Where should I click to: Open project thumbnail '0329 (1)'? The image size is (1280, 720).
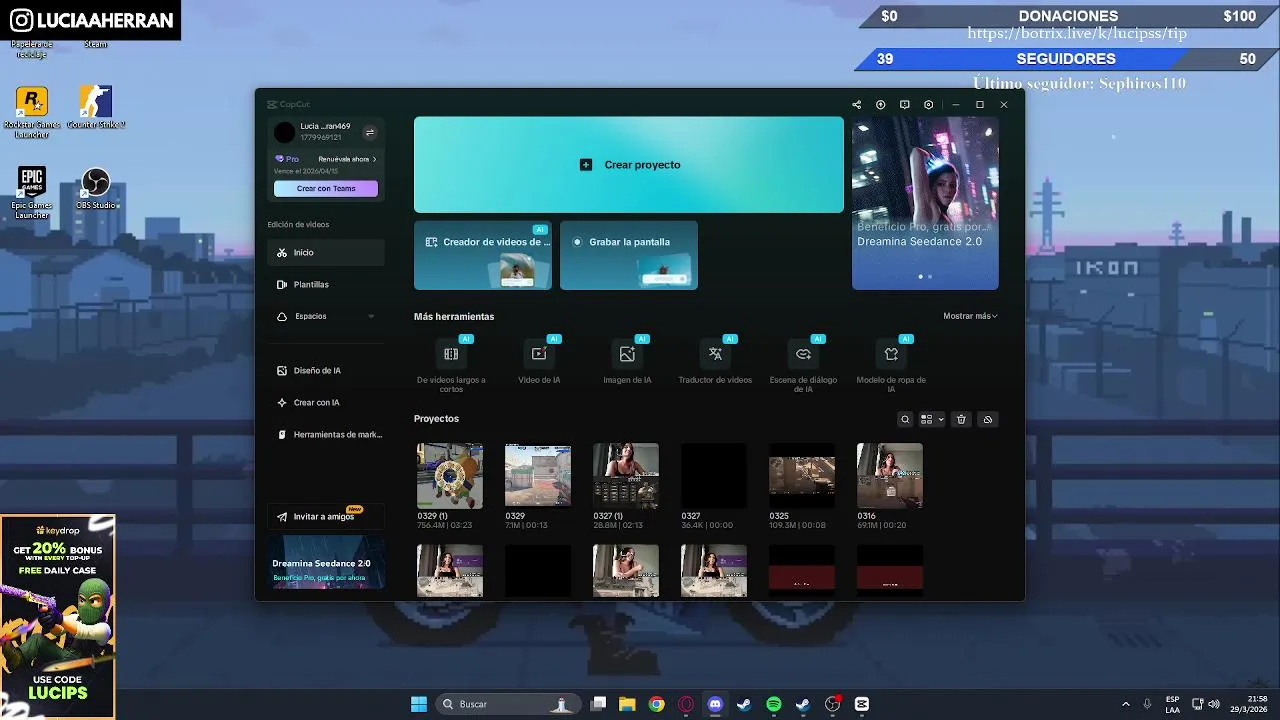(450, 476)
